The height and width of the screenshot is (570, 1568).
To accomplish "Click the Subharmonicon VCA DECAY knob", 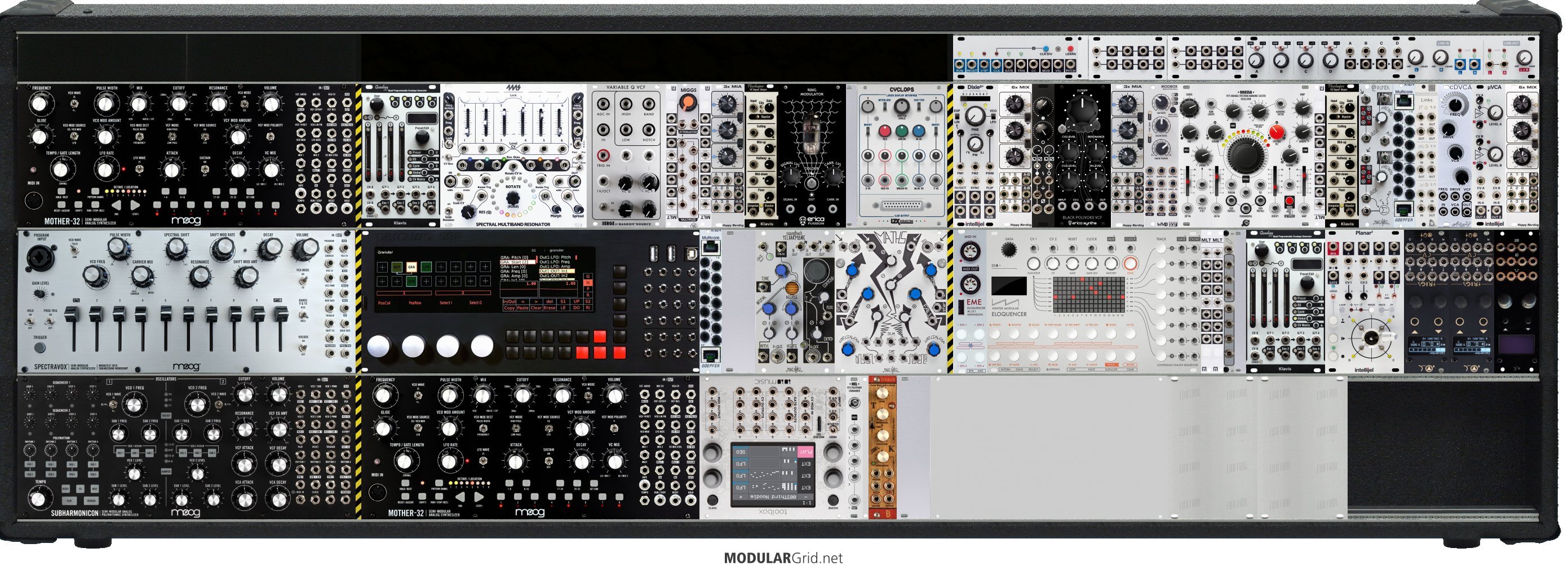I will tap(278, 500).
